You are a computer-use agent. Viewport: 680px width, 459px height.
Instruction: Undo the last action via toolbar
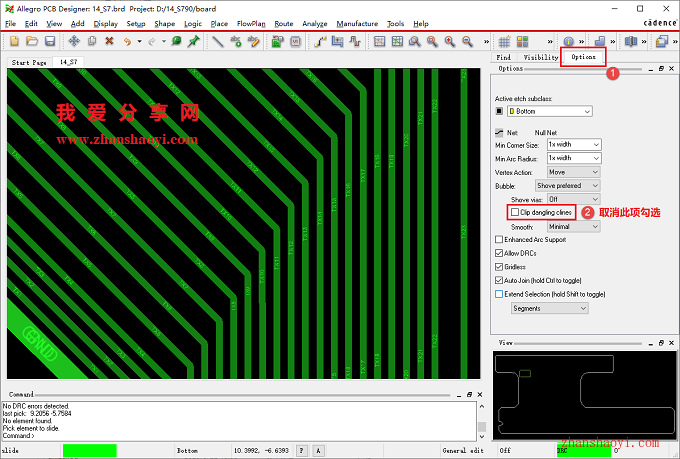127,41
